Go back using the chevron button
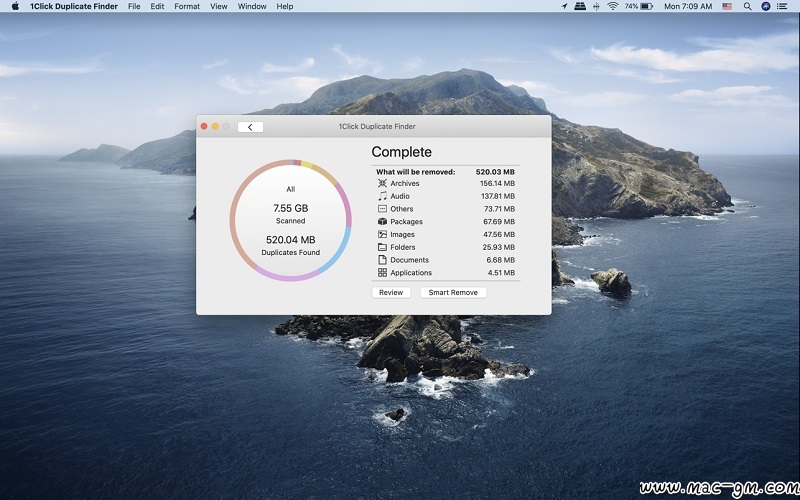This screenshot has height=500, width=800. coord(250,127)
